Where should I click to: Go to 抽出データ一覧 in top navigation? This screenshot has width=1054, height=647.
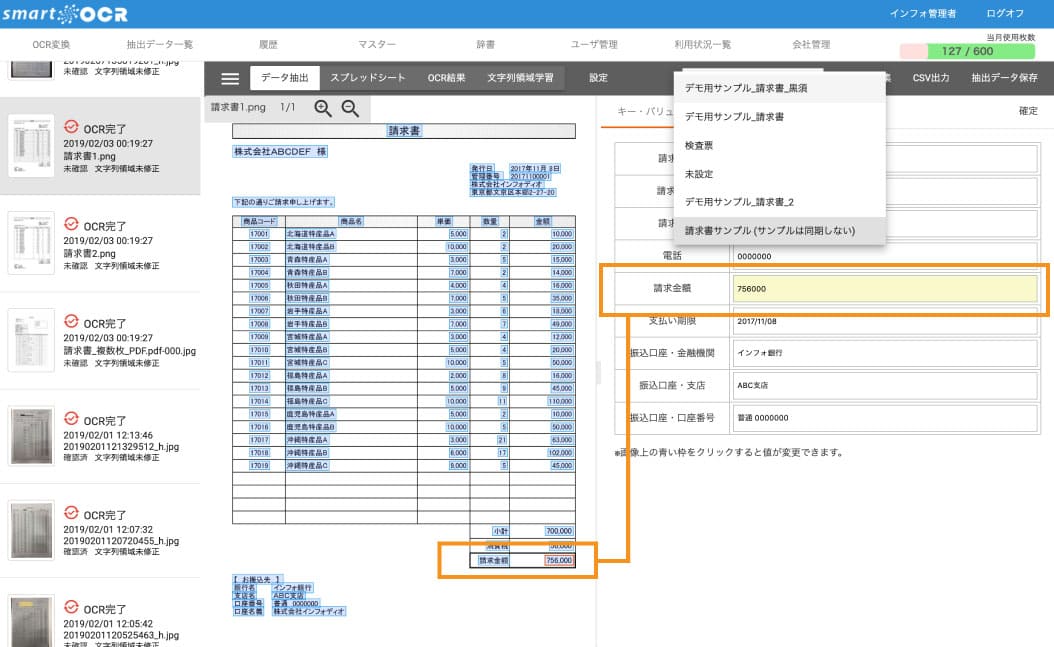click(159, 45)
